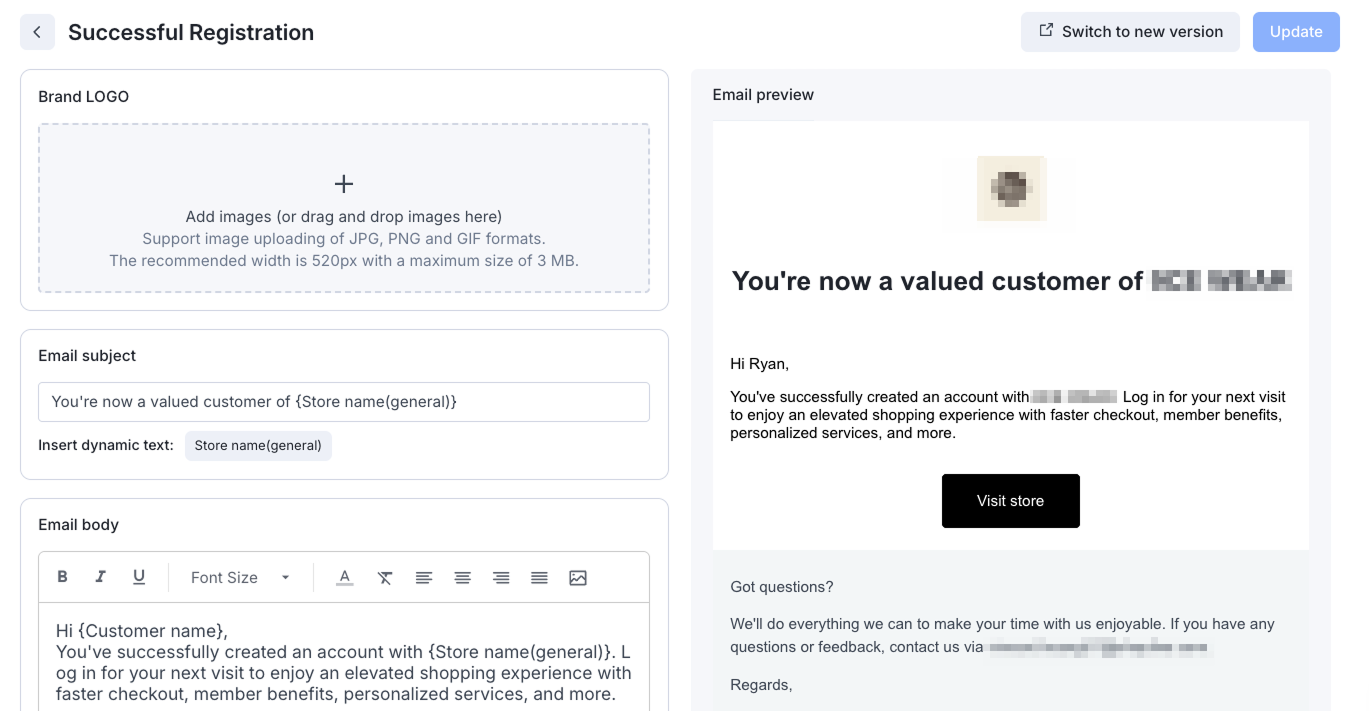Click Visit store button in email preview
This screenshot has height=711, width=1369.
pyautogui.click(x=1010, y=501)
